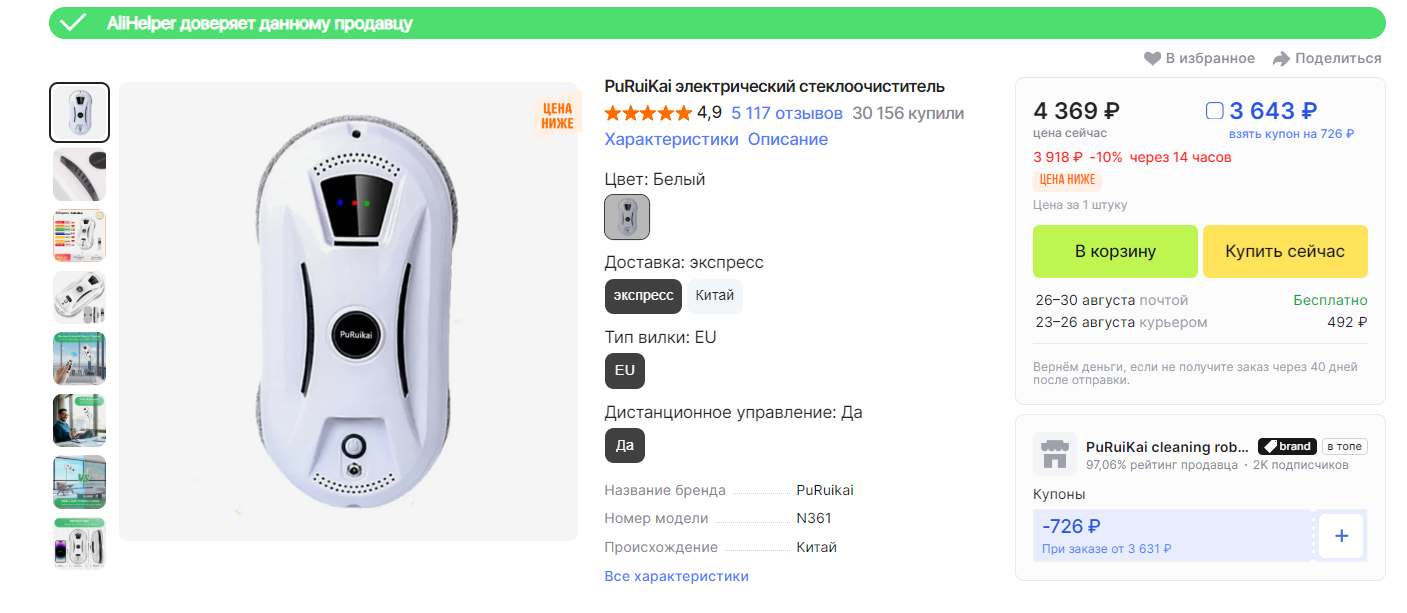
Task: Click the green AliHelper checkmark icon
Action: [73, 23]
